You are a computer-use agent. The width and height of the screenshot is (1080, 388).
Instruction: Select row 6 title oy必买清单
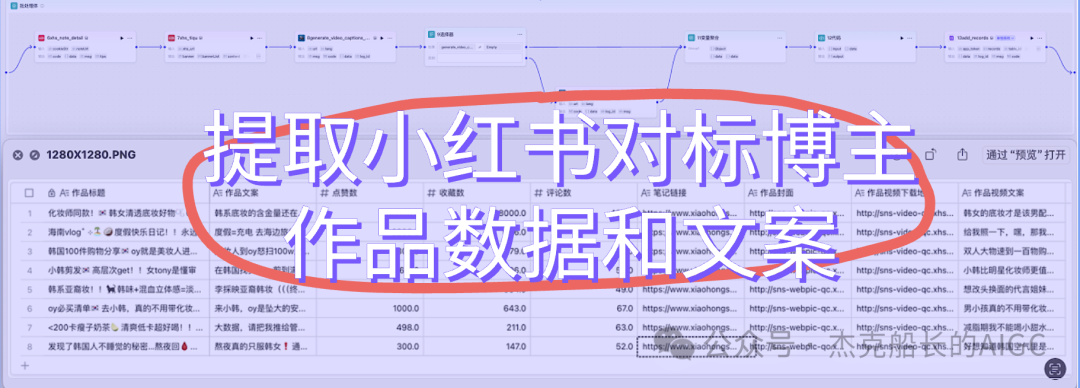coord(125,309)
